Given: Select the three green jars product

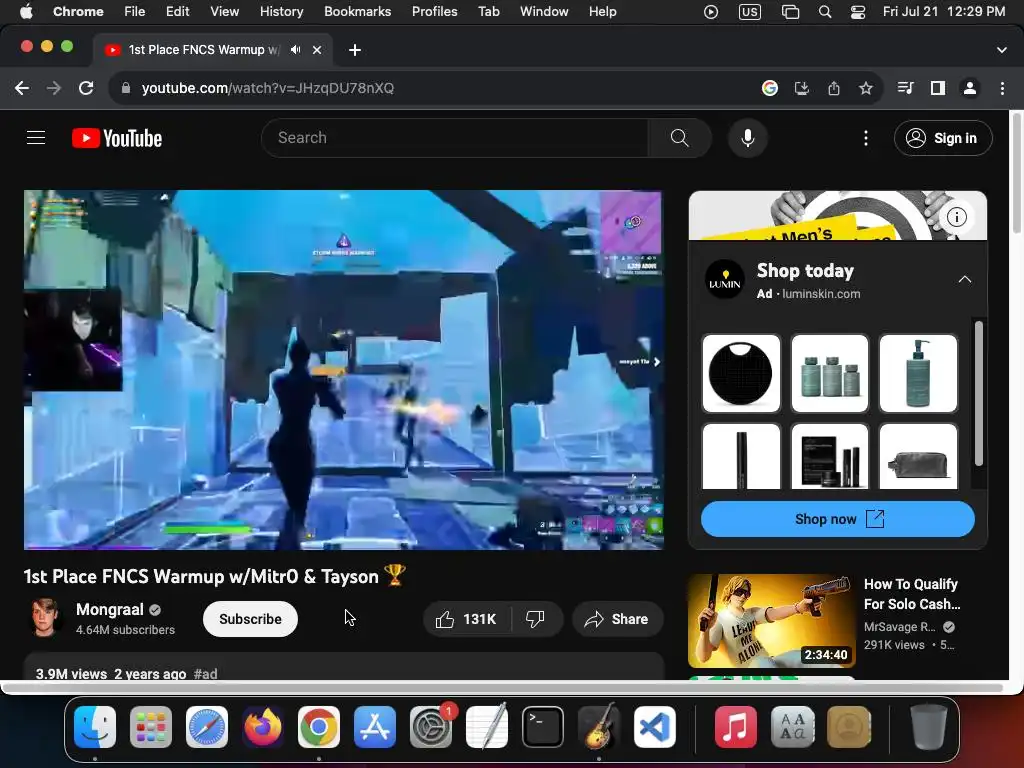Looking at the screenshot, I should (x=830, y=374).
